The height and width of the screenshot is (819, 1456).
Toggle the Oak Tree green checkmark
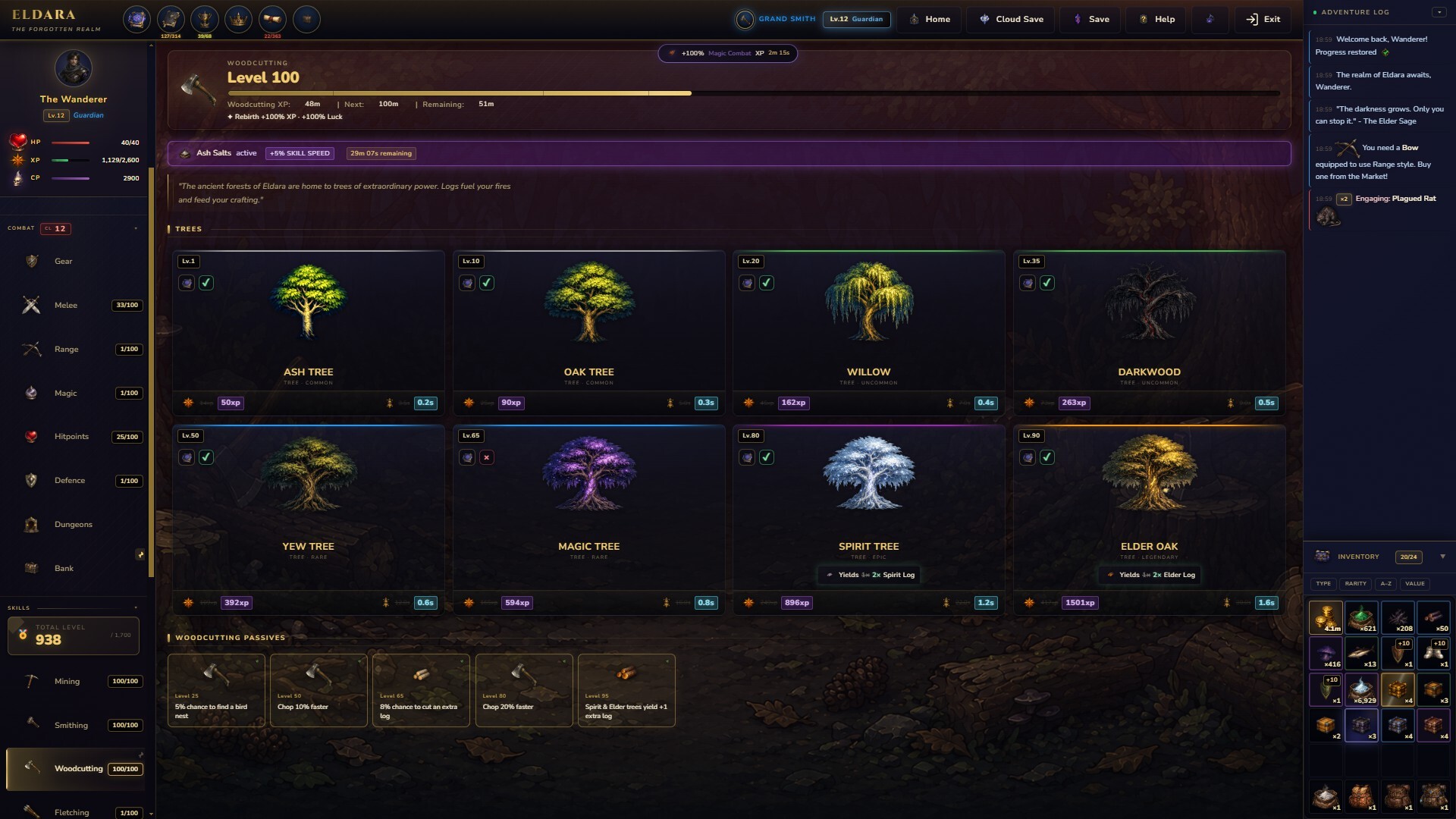[x=487, y=283]
